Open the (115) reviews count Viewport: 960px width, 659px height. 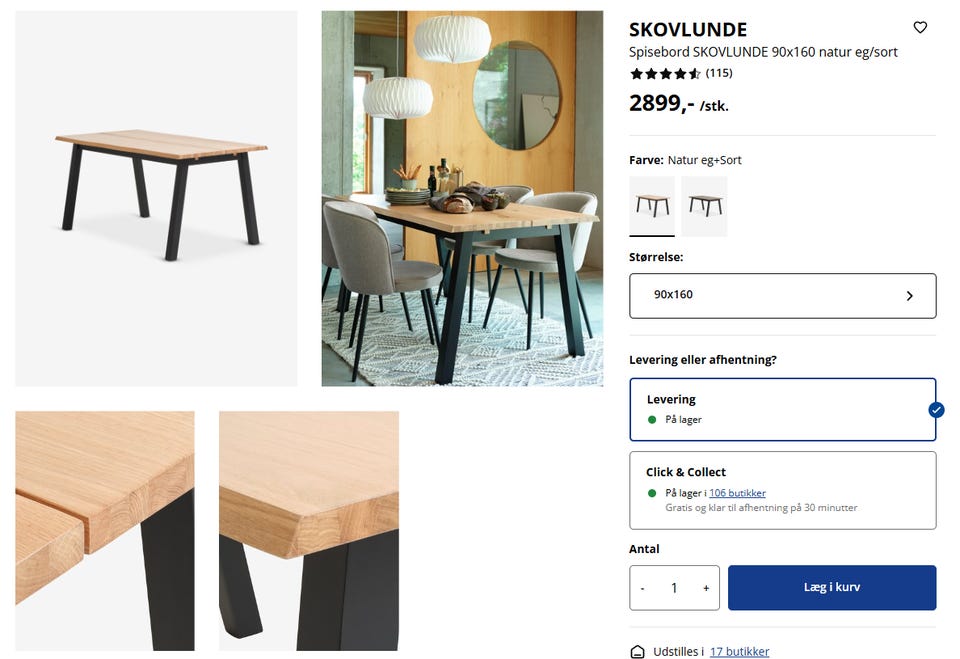point(719,73)
